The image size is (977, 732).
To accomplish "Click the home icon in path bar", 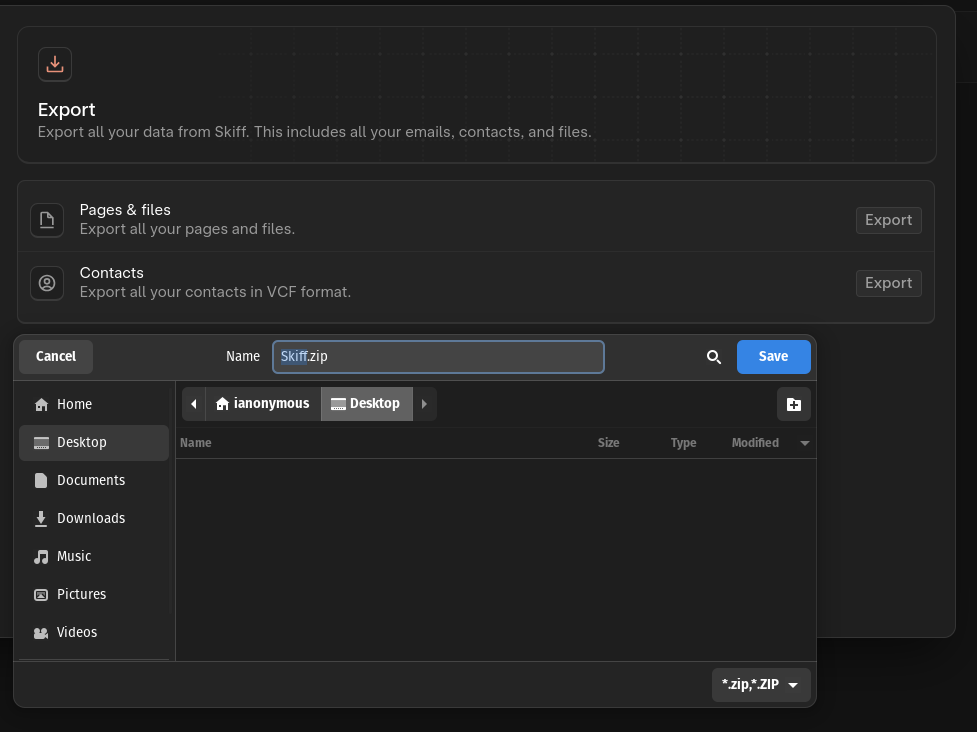I will [x=223, y=404].
